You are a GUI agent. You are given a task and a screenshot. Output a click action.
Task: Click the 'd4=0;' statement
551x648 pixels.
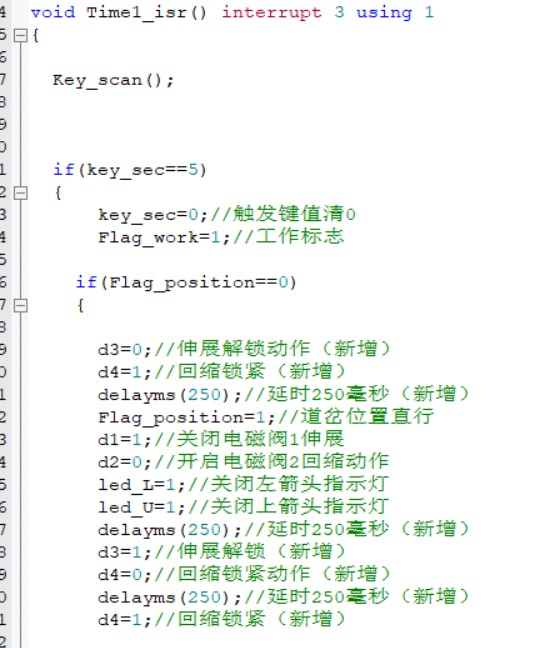coord(125,575)
